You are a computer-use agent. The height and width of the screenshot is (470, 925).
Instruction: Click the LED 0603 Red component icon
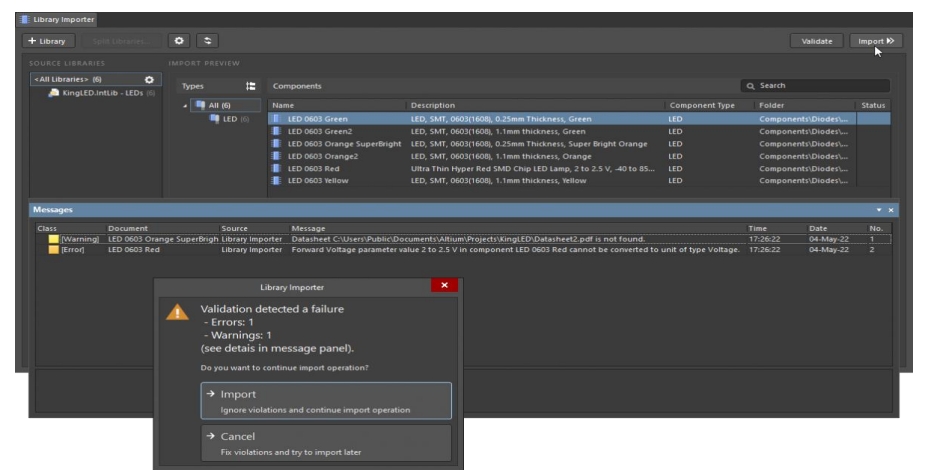click(275, 168)
